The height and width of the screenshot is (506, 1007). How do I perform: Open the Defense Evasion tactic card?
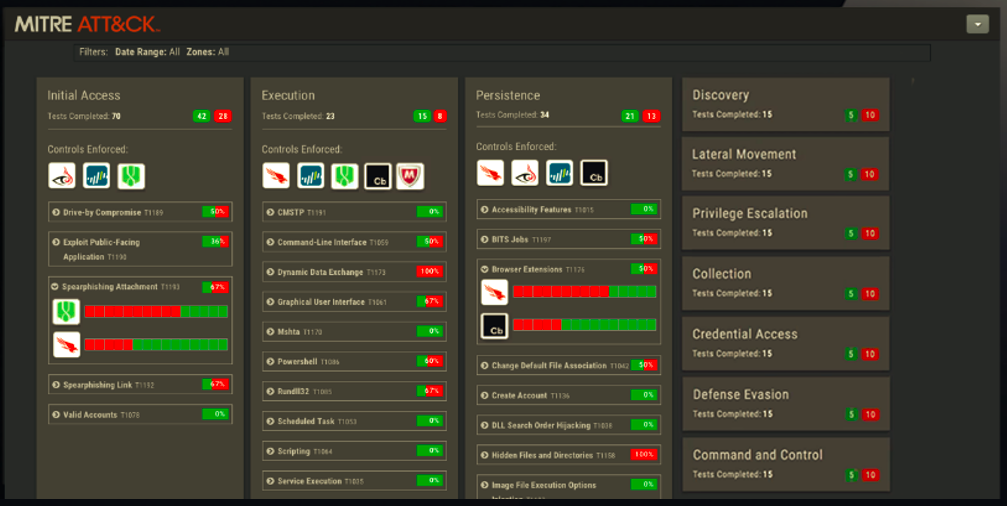pyautogui.click(x=785, y=404)
